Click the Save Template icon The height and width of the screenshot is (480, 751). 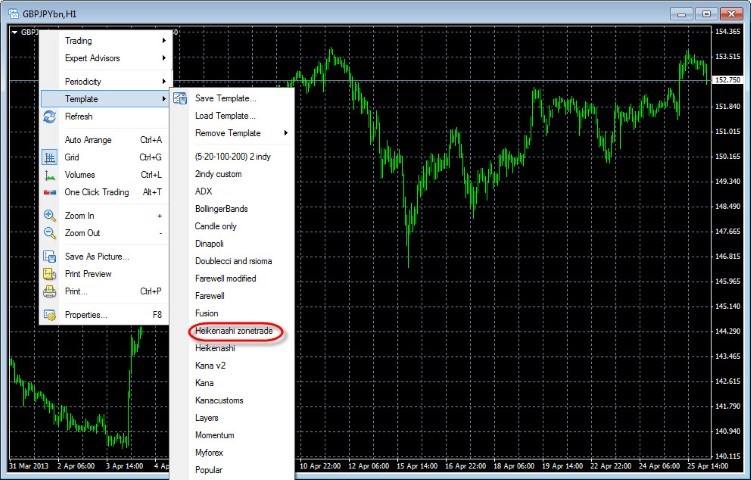180,98
